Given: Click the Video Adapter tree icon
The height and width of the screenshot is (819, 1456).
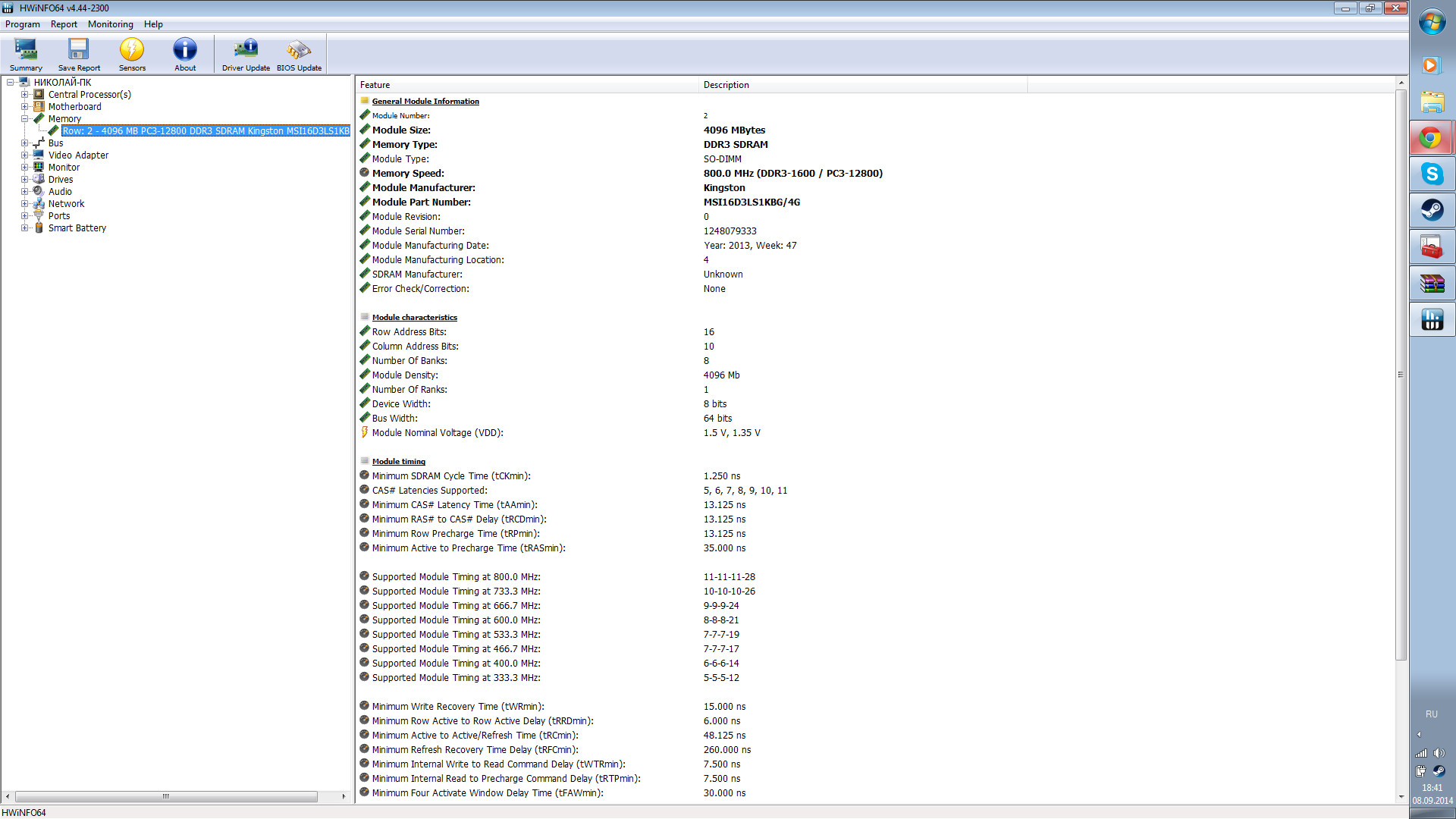Looking at the screenshot, I should [39, 155].
